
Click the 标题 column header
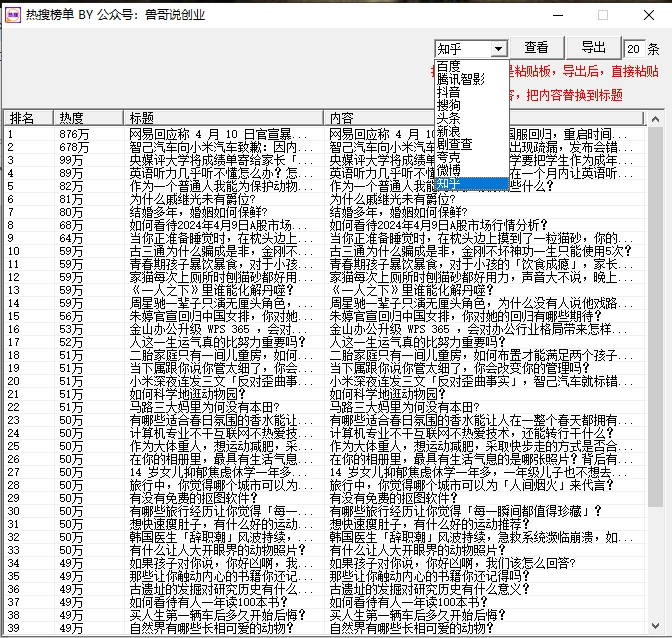pyautogui.click(x=223, y=117)
